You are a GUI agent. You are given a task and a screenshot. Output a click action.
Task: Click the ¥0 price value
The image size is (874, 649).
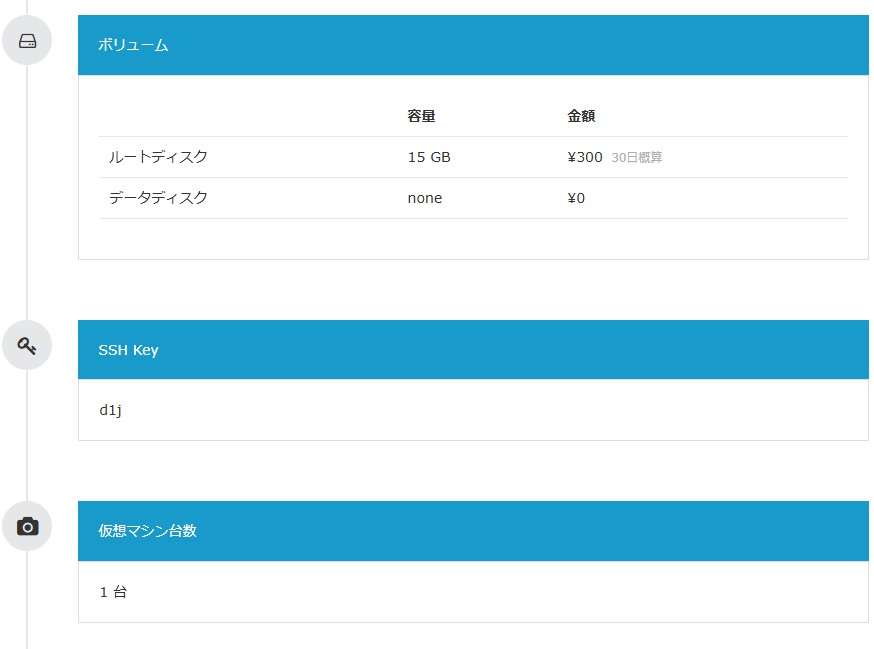tap(576, 198)
